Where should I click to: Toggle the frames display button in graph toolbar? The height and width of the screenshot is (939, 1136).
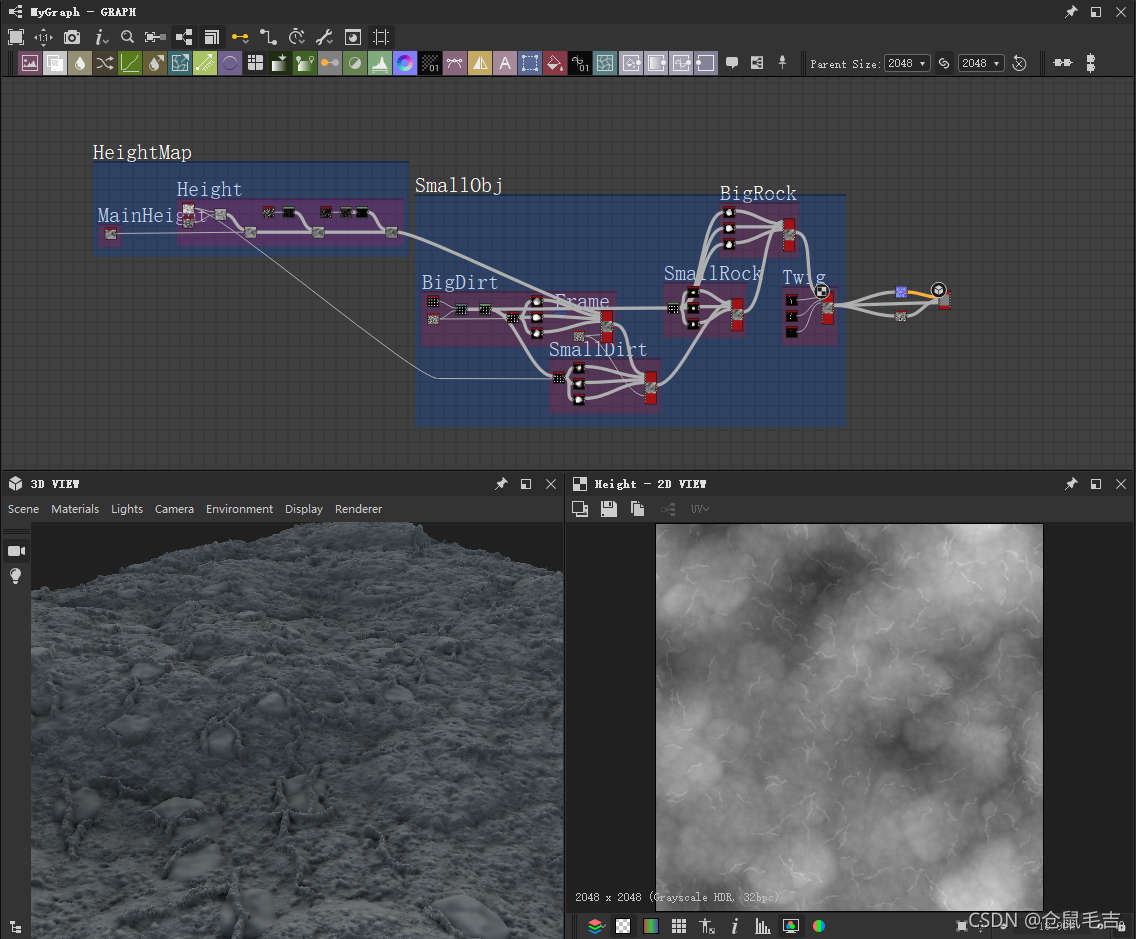[184, 37]
